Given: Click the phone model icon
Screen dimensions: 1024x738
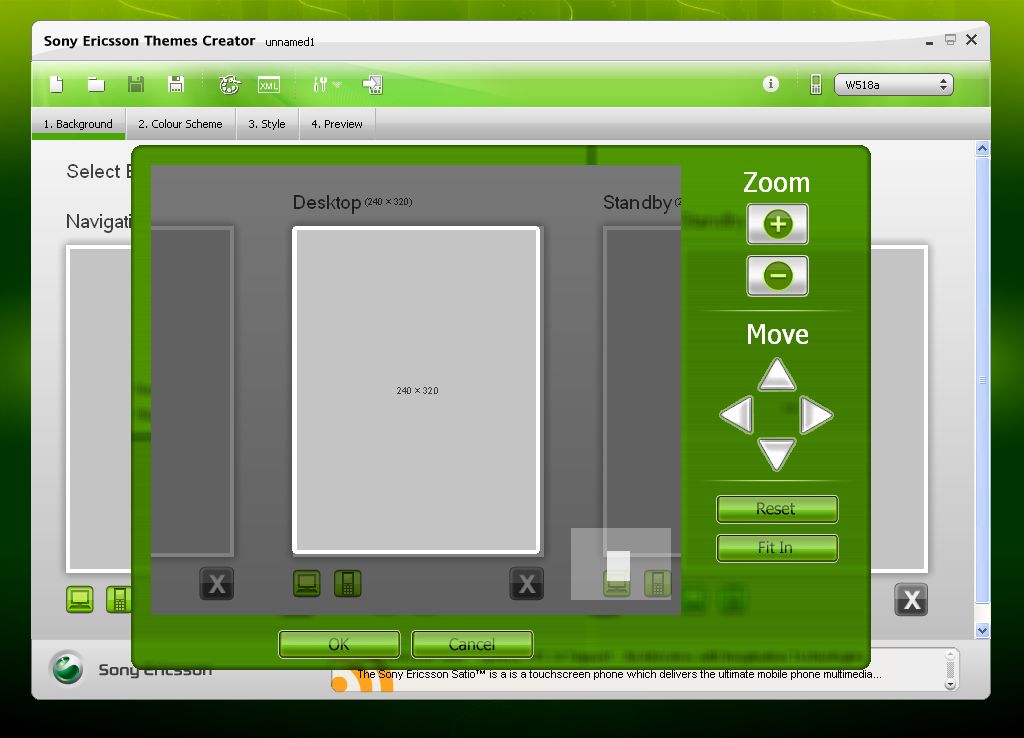Looking at the screenshot, I should [816, 84].
